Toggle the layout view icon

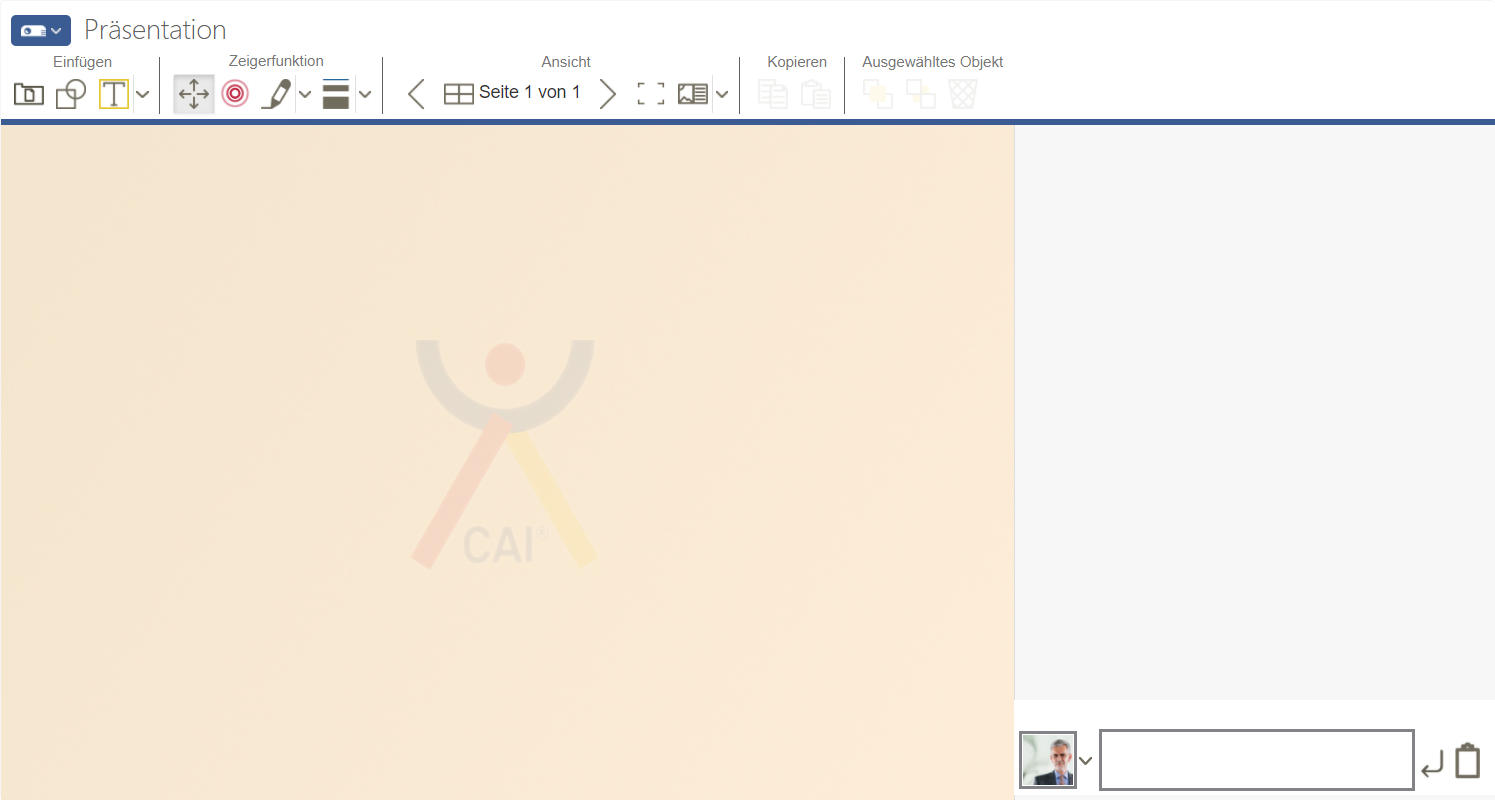693,94
